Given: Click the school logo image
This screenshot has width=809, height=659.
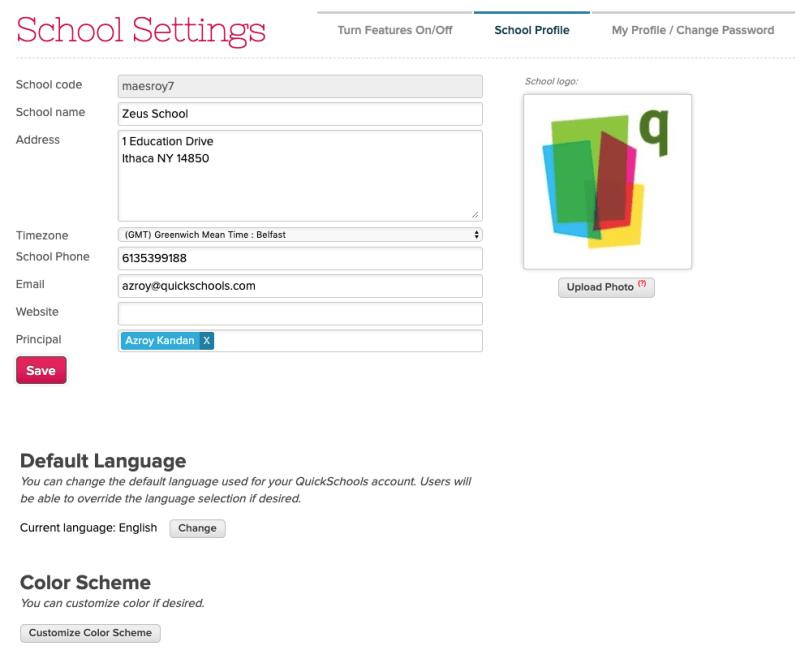Looking at the screenshot, I should pos(606,181).
